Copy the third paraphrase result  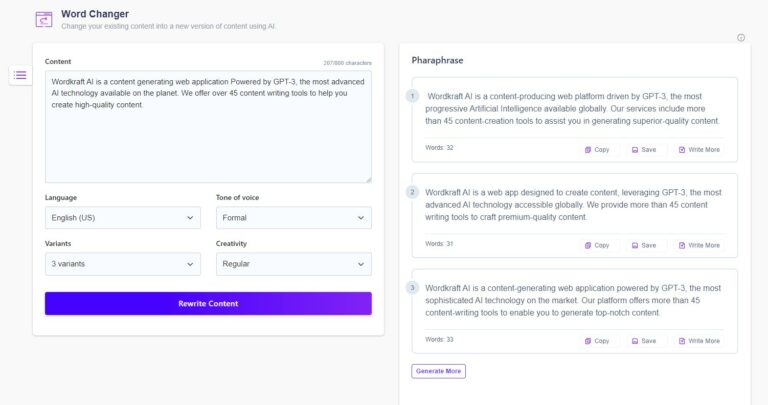coord(597,340)
